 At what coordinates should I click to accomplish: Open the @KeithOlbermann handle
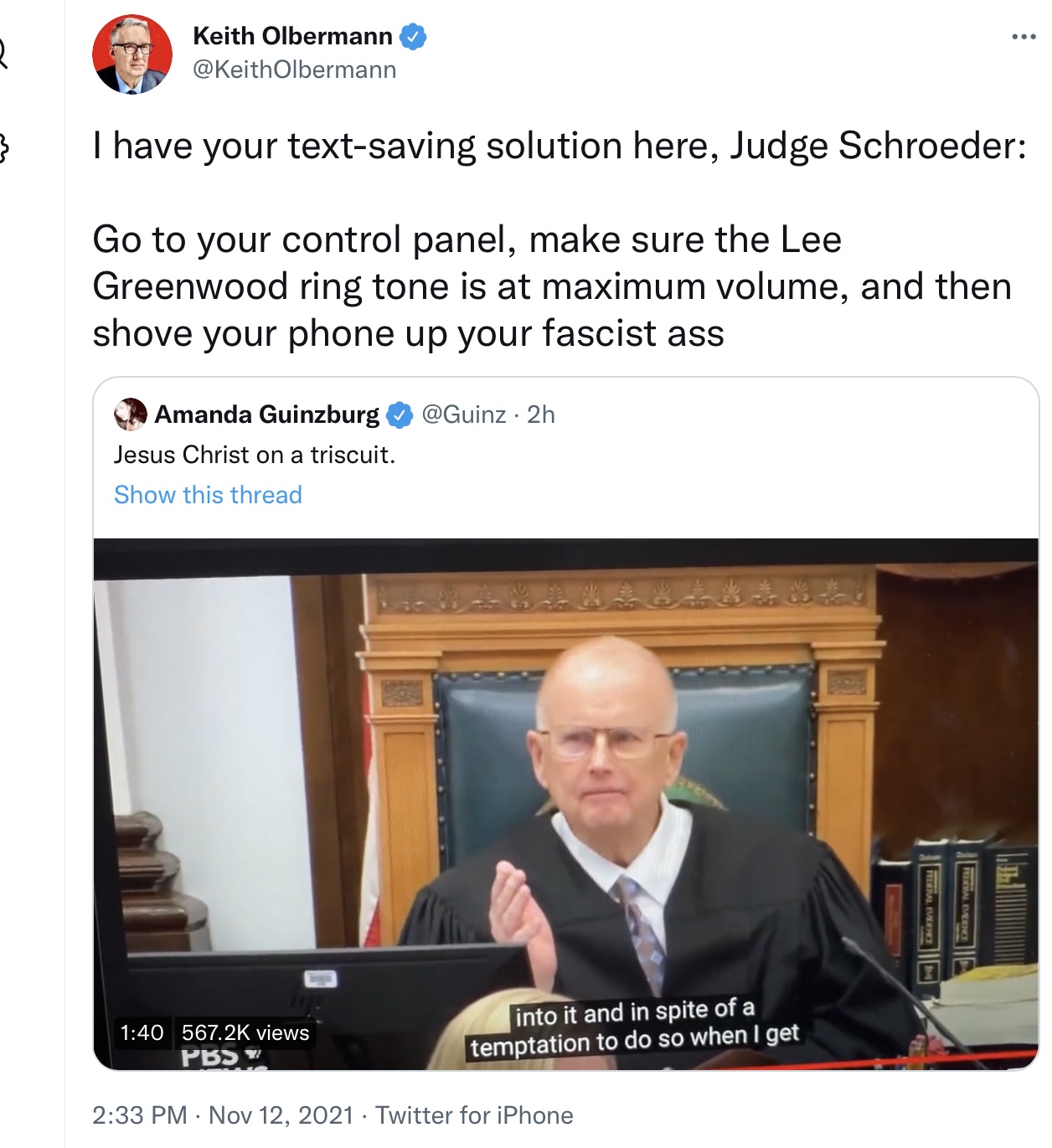[295, 69]
